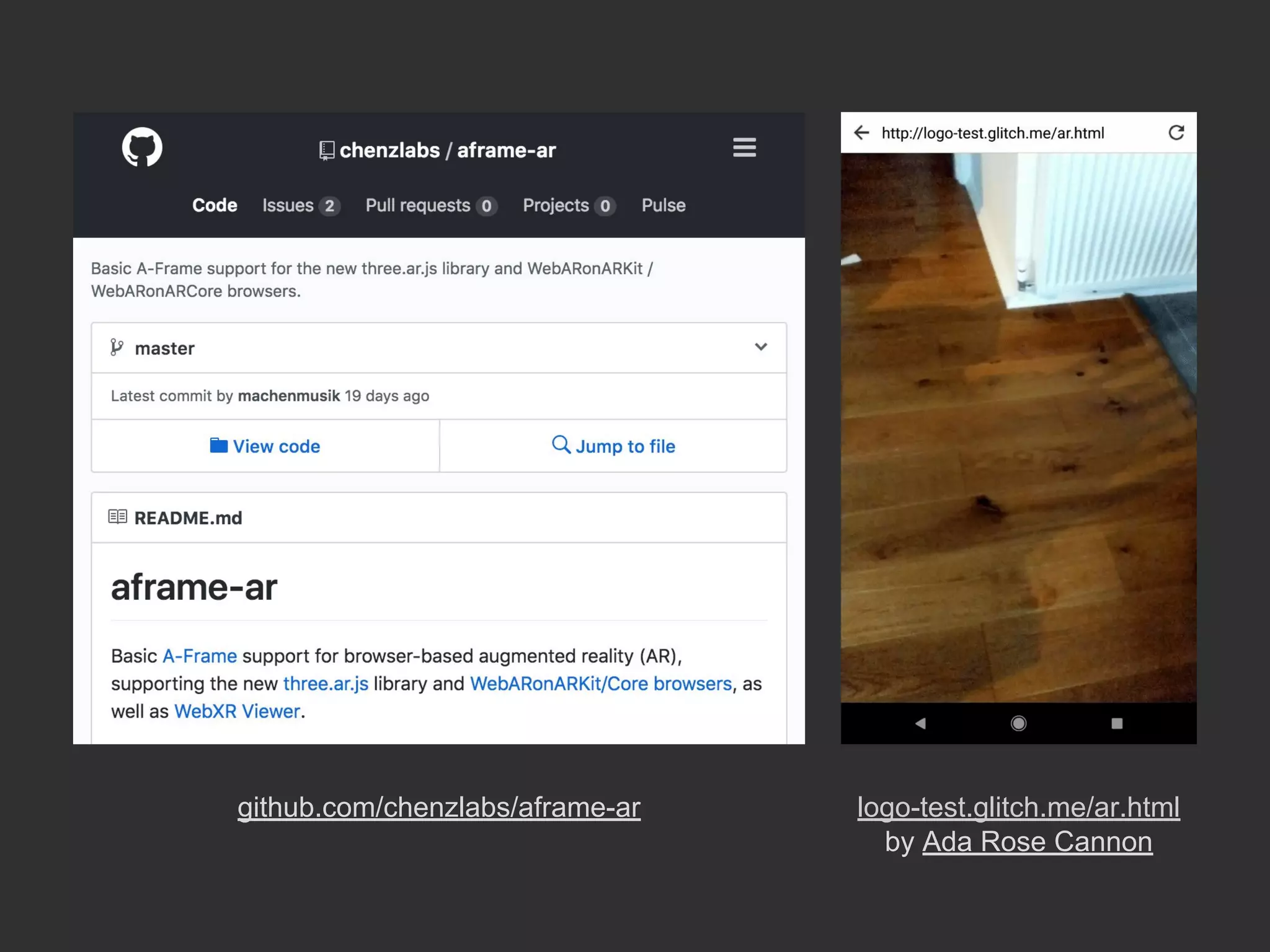1270x952 pixels.
Task: Expand the master branch dropdown
Action: [165, 348]
